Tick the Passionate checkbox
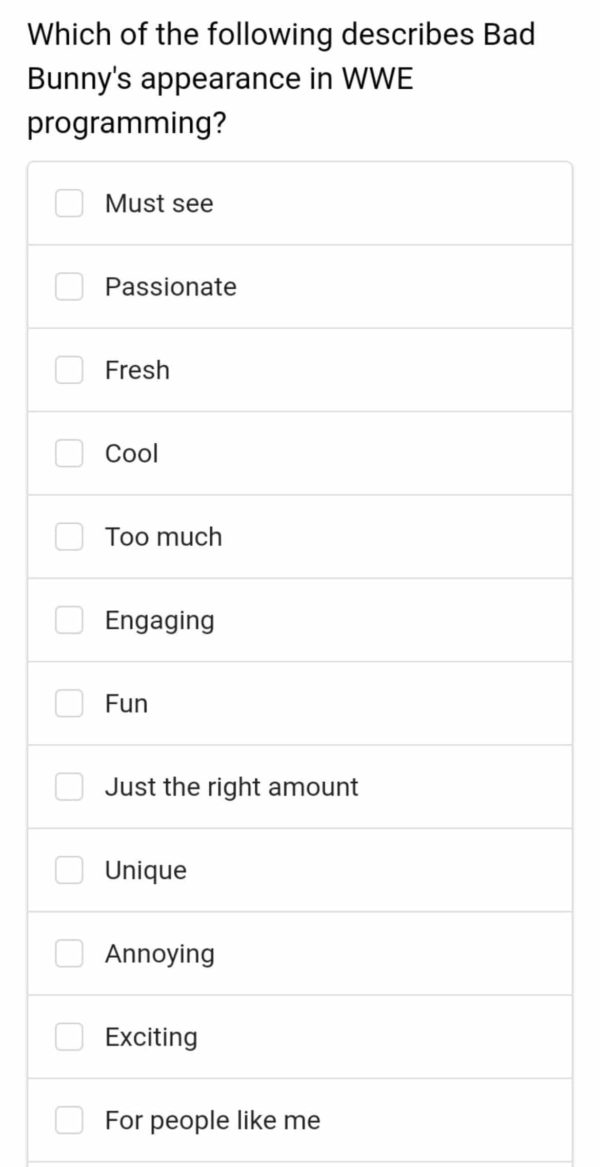Screen dimensions: 600x1167 (69, 287)
